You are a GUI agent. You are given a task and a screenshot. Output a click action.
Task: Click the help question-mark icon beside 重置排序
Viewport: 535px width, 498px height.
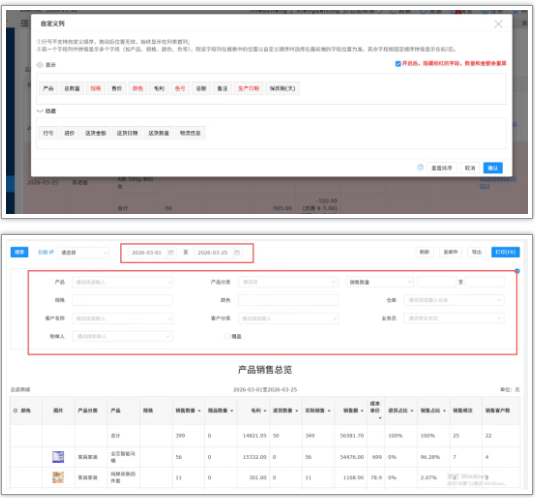coord(420,167)
